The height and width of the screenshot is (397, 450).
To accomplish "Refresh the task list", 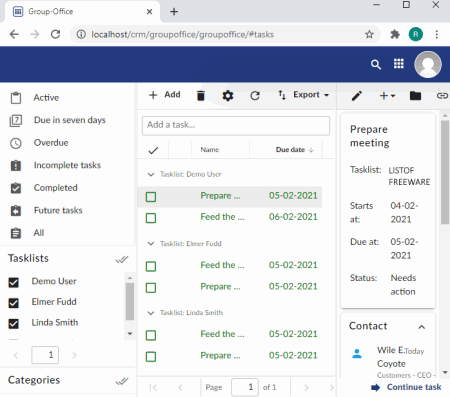I will coord(255,96).
